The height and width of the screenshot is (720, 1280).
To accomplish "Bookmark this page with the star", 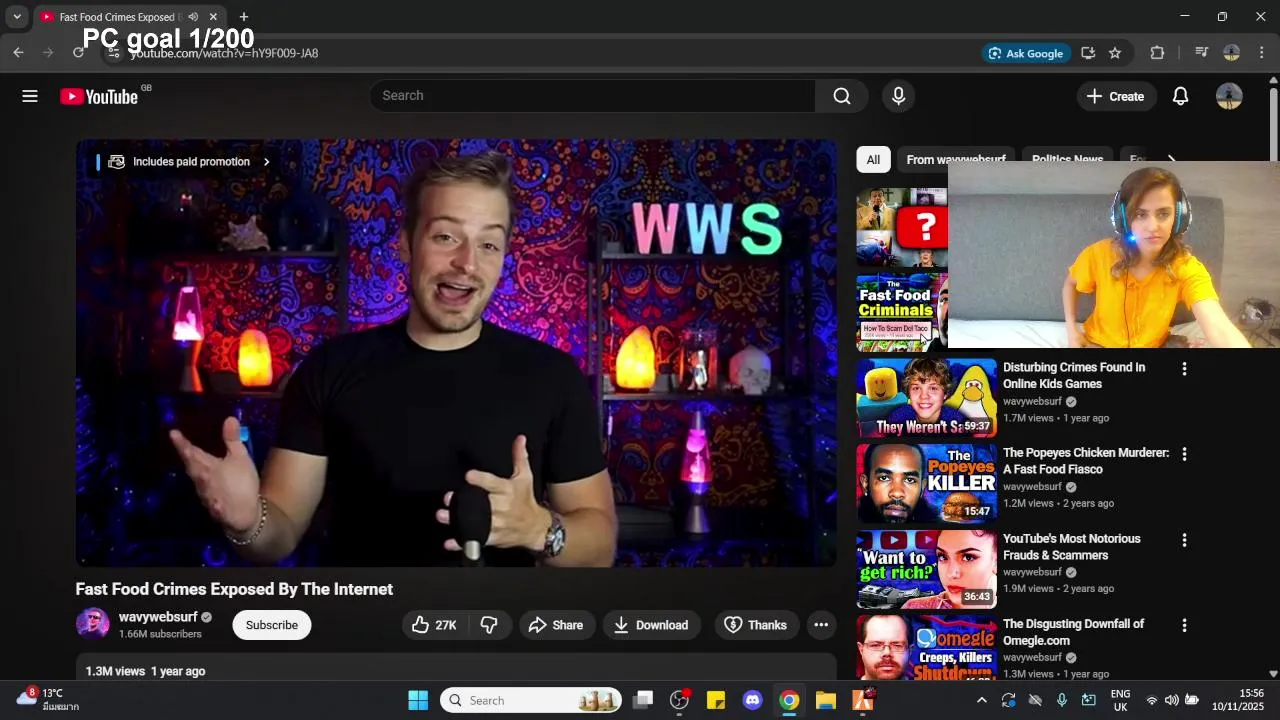I will tap(1115, 53).
